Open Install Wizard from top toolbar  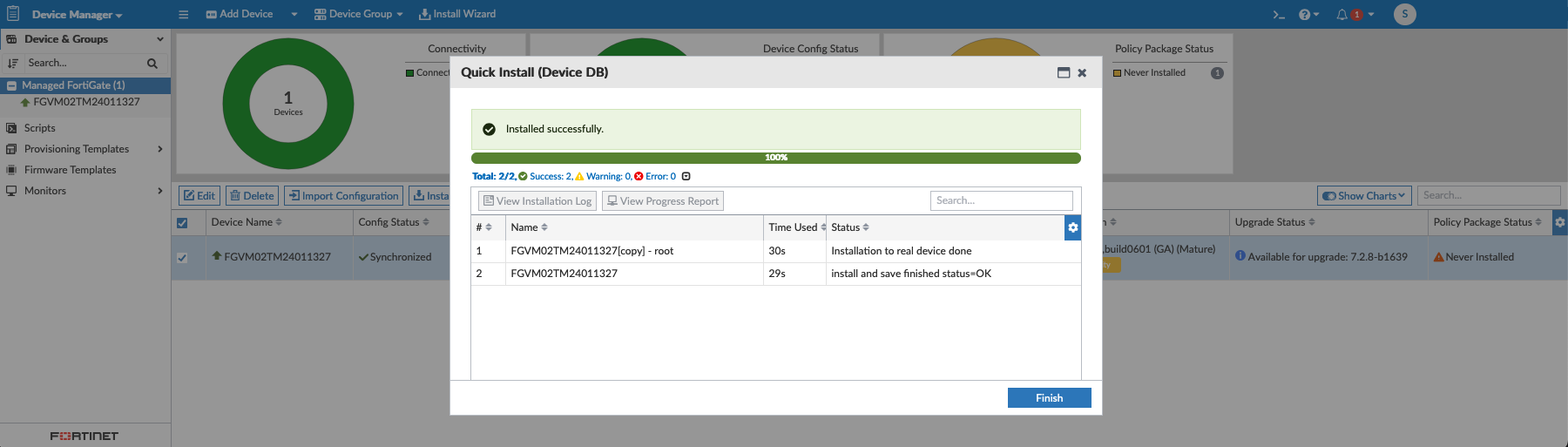point(457,14)
